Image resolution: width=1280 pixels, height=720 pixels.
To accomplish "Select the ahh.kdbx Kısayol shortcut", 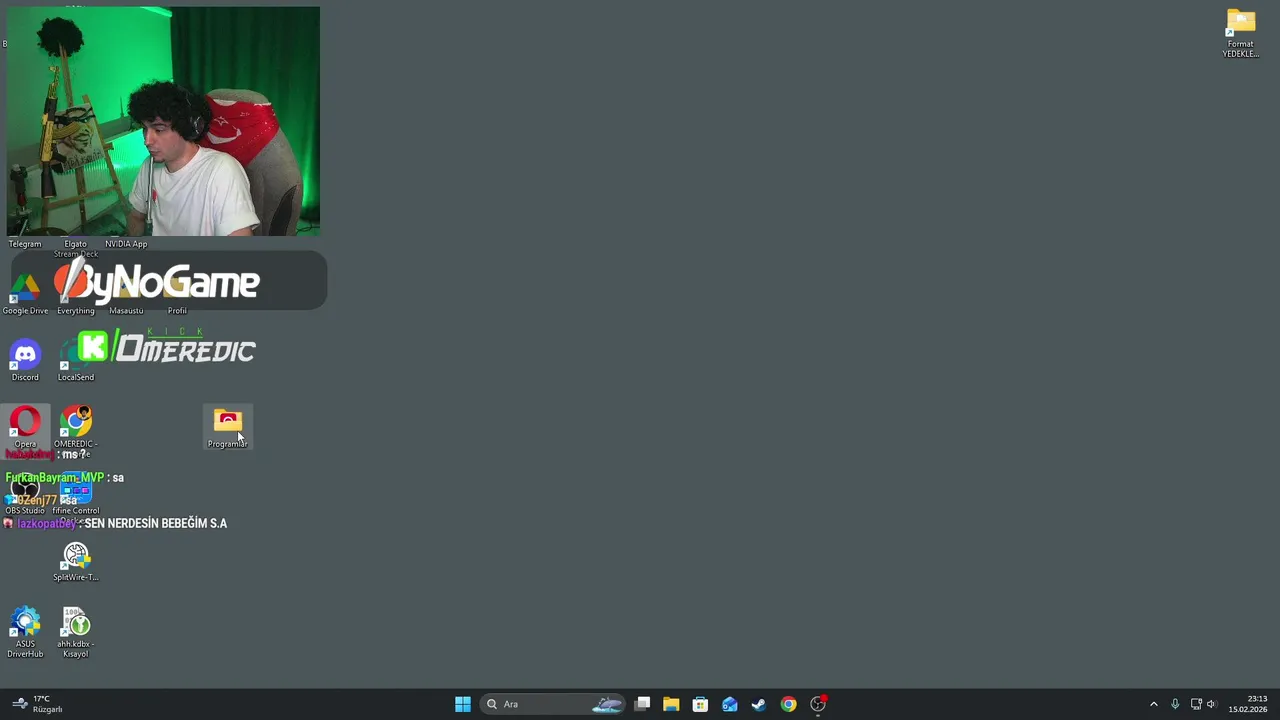I will tap(76, 633).
